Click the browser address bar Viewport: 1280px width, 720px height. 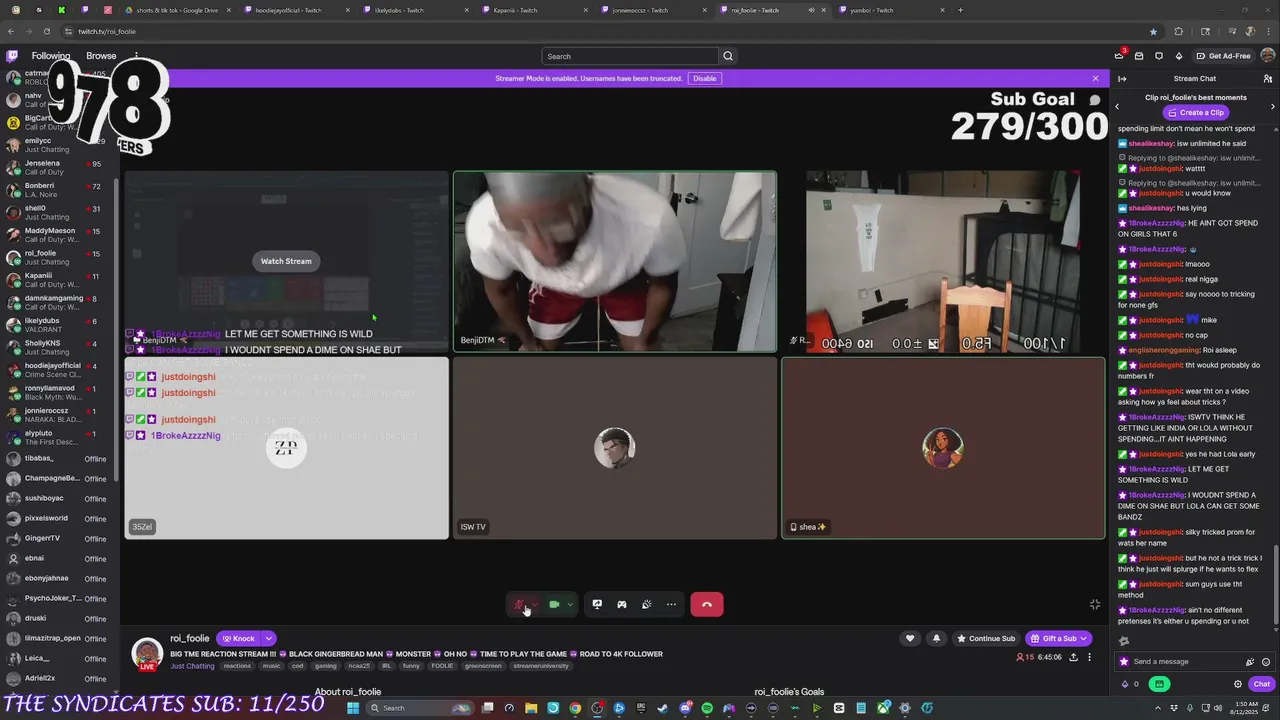click(x=600, y=31)
